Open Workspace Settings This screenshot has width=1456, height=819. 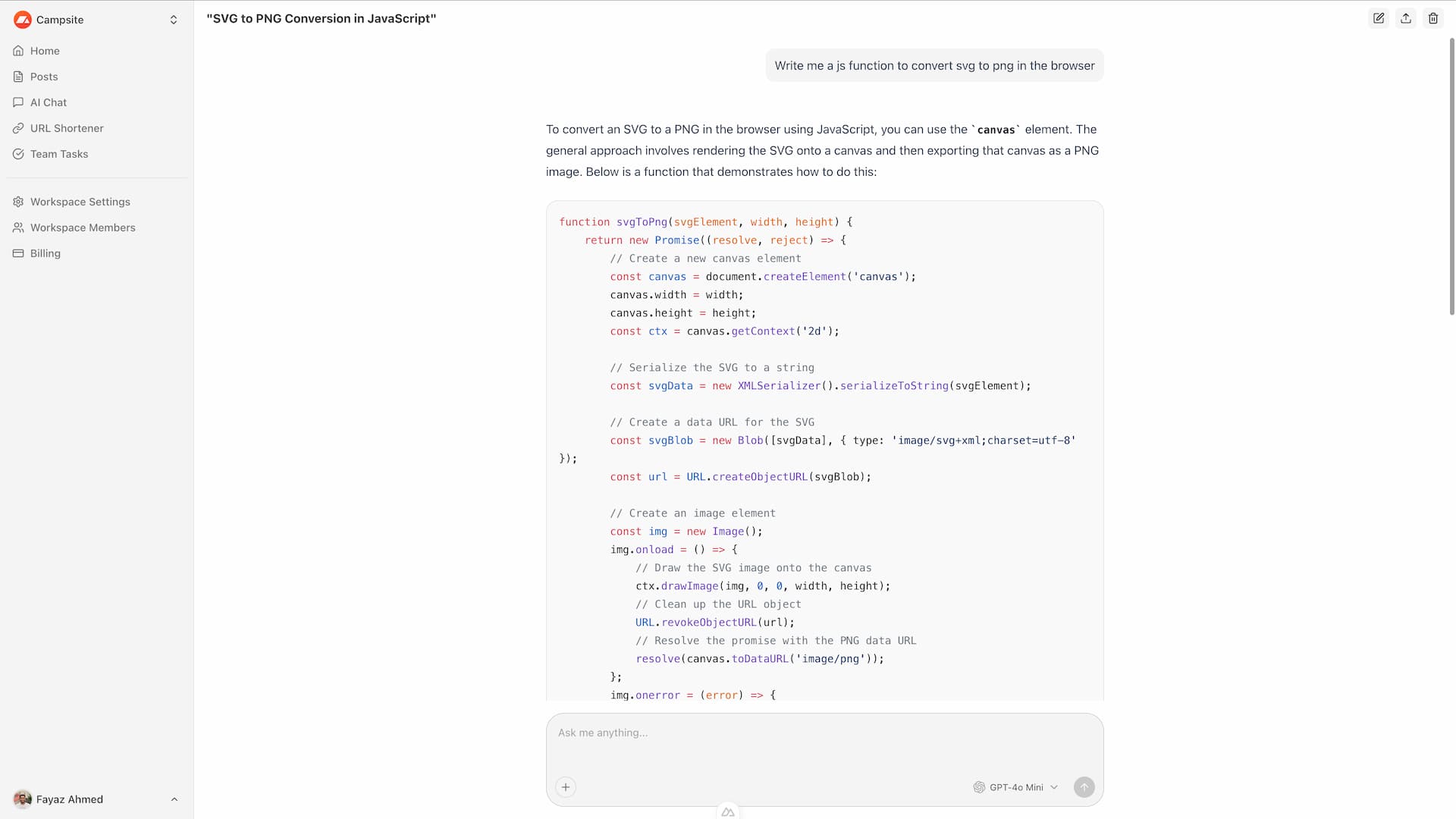[80, 202]
